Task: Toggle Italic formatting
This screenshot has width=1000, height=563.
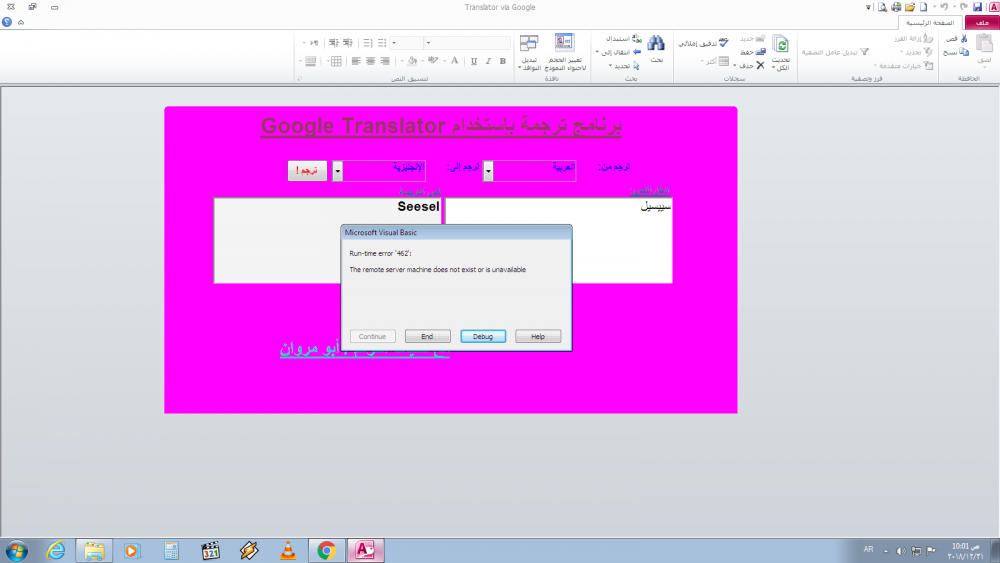Action: pos(488,61)
